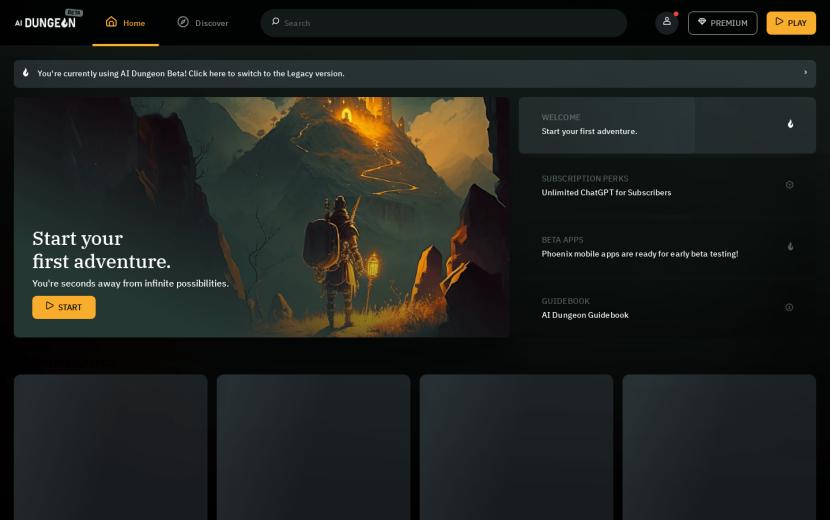Click the flame icon in Welcome card
Image resolution: width=830 pixels, height=520 pixels.
[x=790, y=124]
